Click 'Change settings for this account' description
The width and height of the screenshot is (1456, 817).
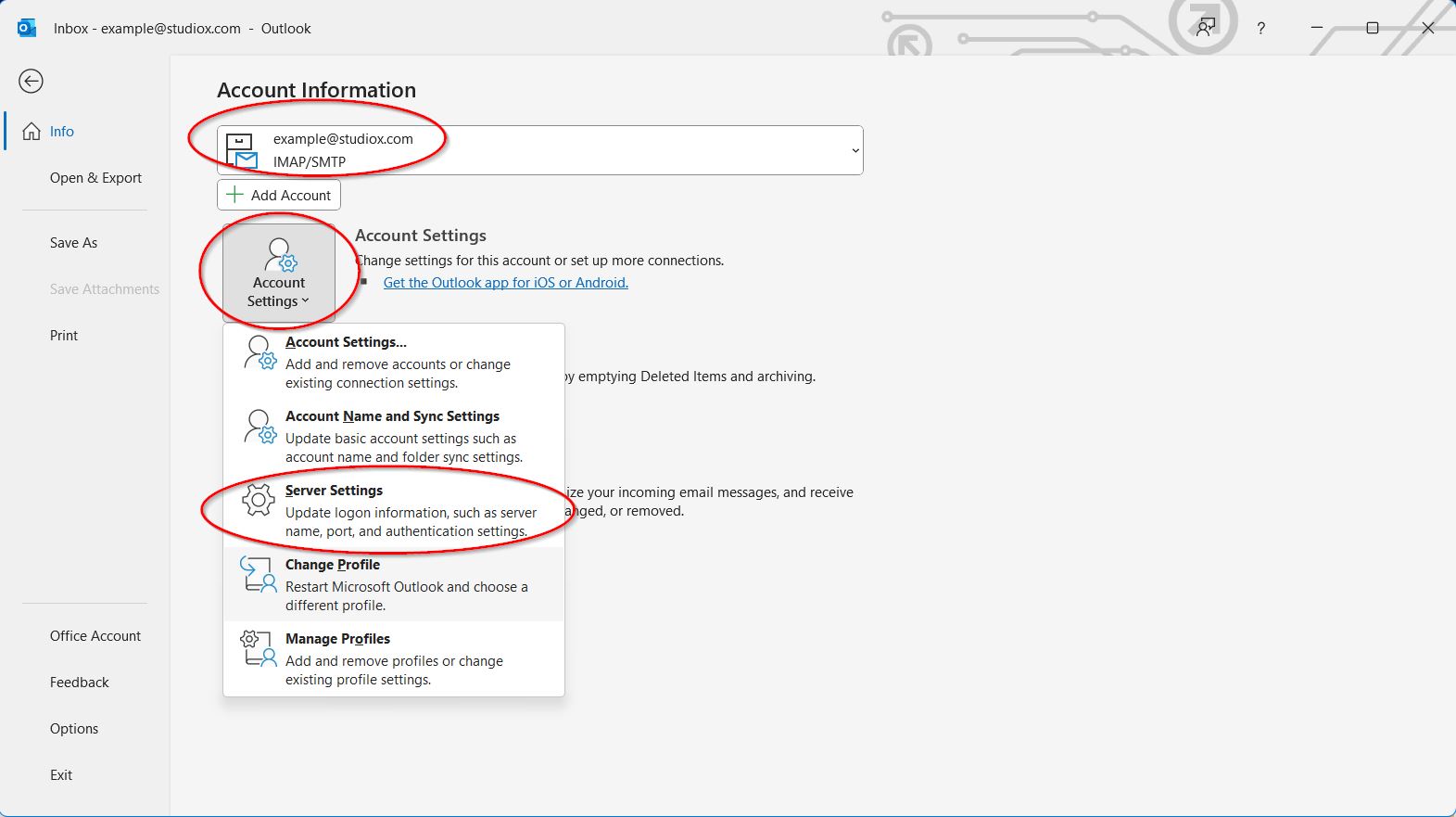pyautogui.click(x=540, y=261)
